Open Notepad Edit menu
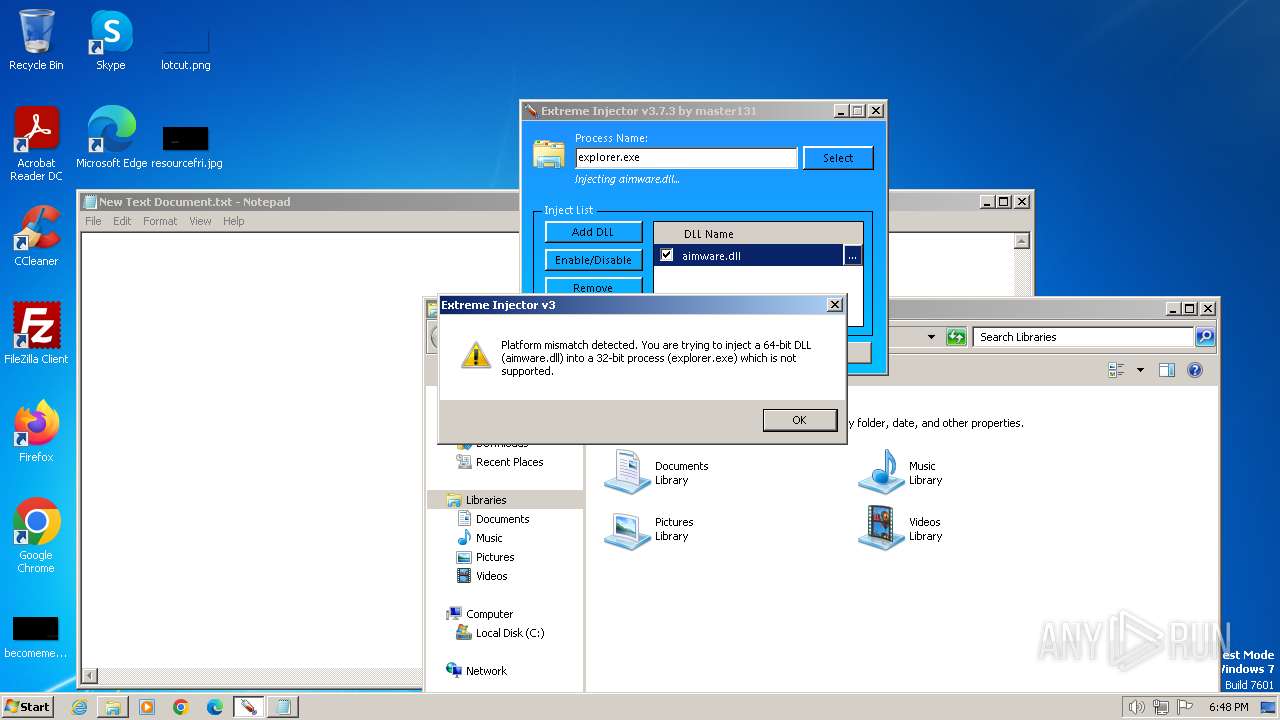Screen dimensions: 1280x720 (122, 221)
